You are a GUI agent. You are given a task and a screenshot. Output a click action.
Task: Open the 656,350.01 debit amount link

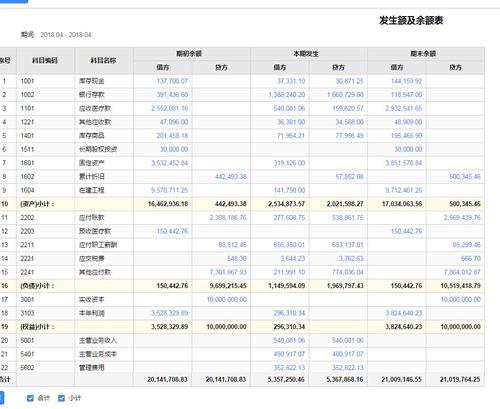click(x=289, y=245)
